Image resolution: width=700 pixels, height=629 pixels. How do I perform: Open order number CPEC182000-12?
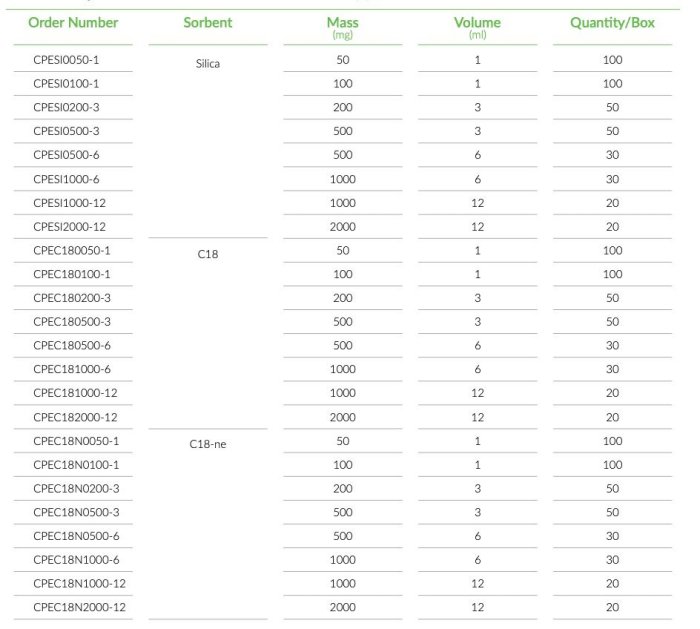coord(75,417)
